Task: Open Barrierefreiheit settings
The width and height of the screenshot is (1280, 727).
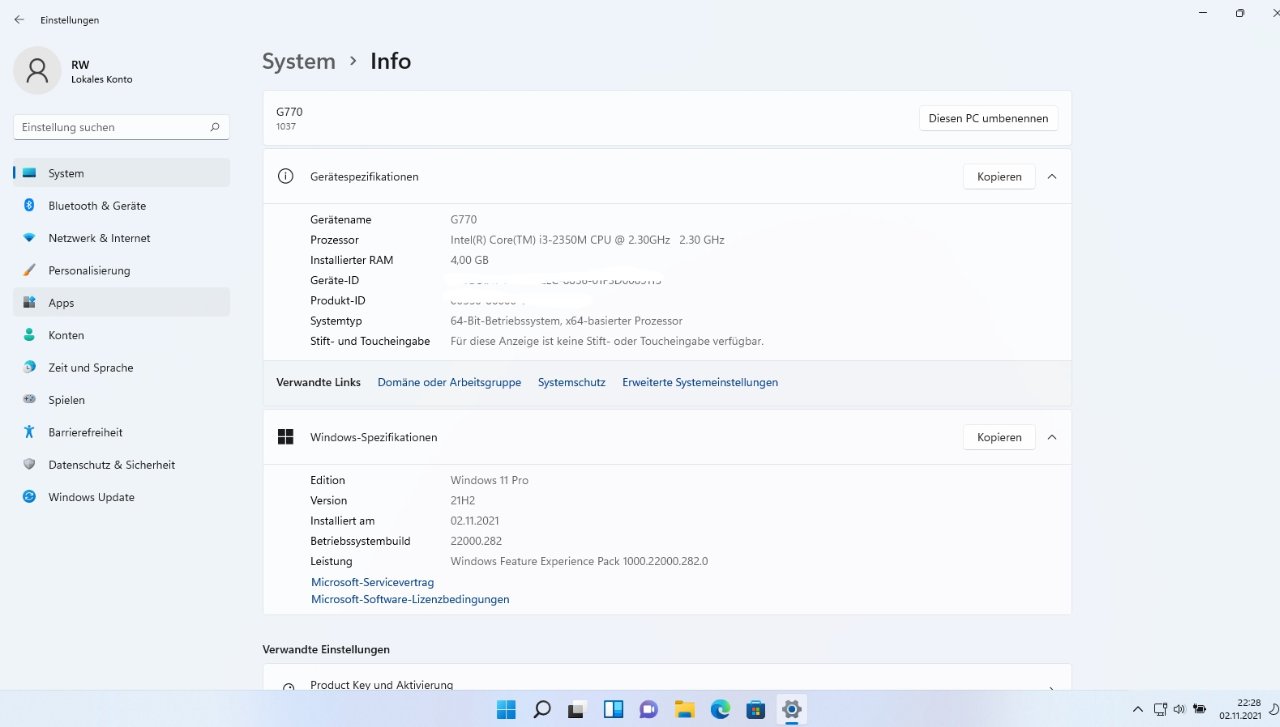Action: 121,432
